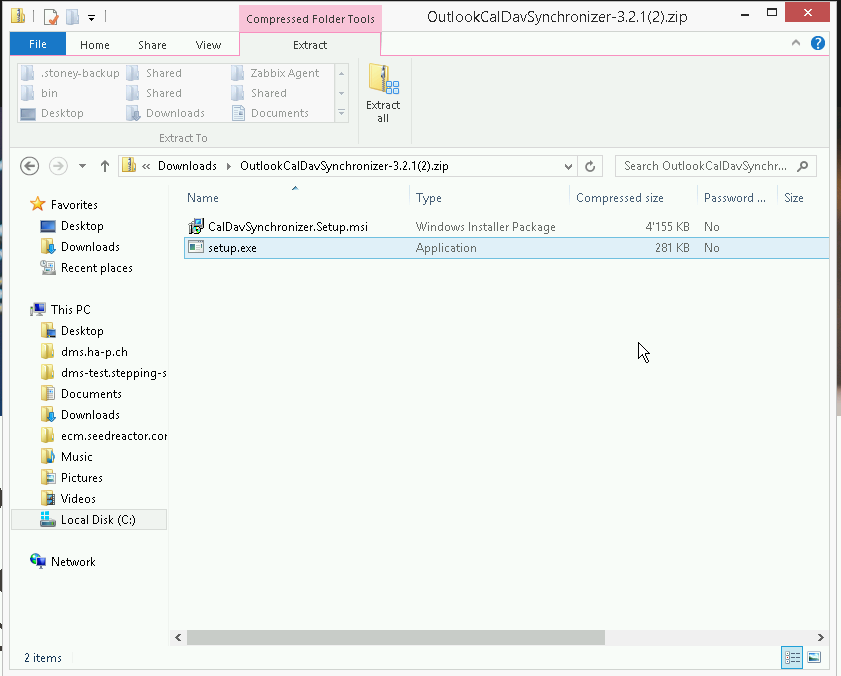Switch to Details view layout
841x676 pixels.
coord(793,657)
